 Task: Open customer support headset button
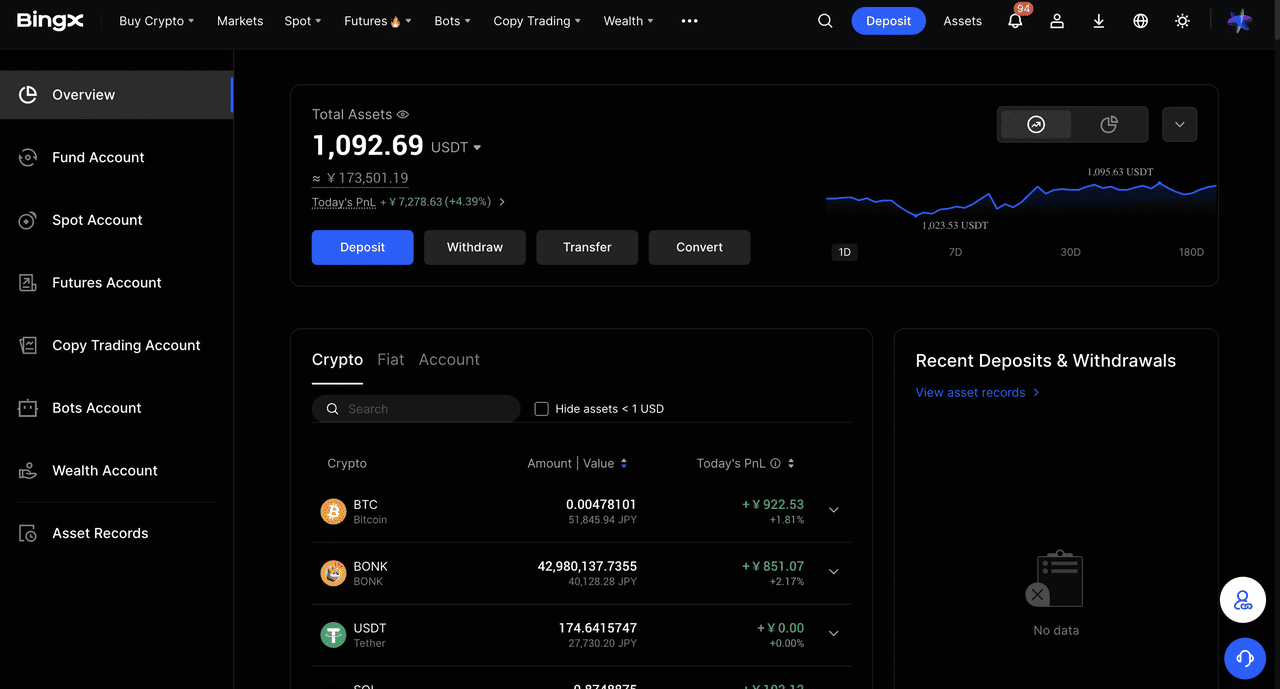1245,658
